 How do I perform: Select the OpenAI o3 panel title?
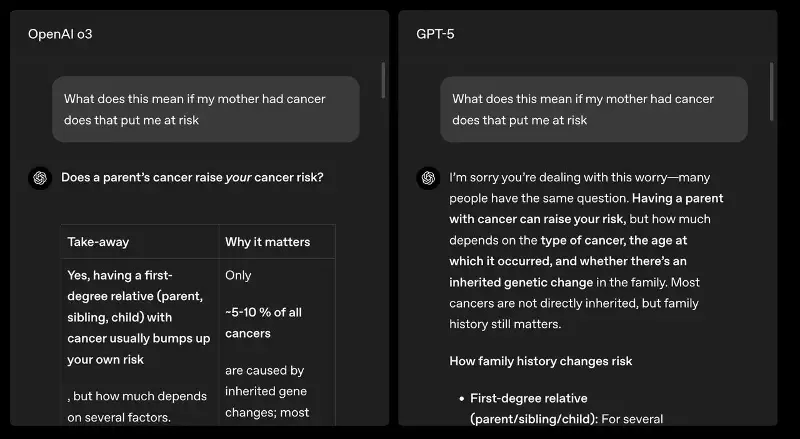coord(60,34)
